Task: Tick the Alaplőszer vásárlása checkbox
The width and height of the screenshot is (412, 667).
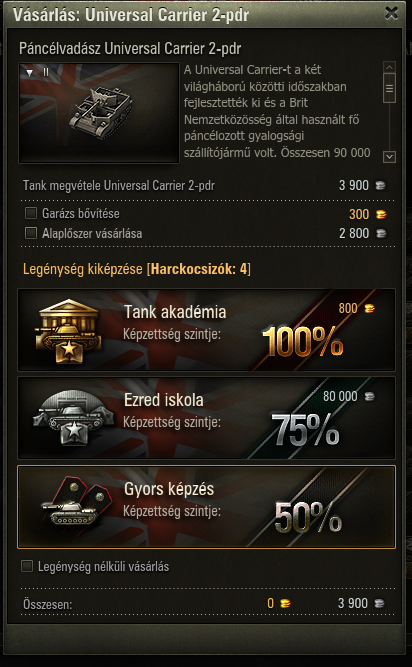Action: 31,233
